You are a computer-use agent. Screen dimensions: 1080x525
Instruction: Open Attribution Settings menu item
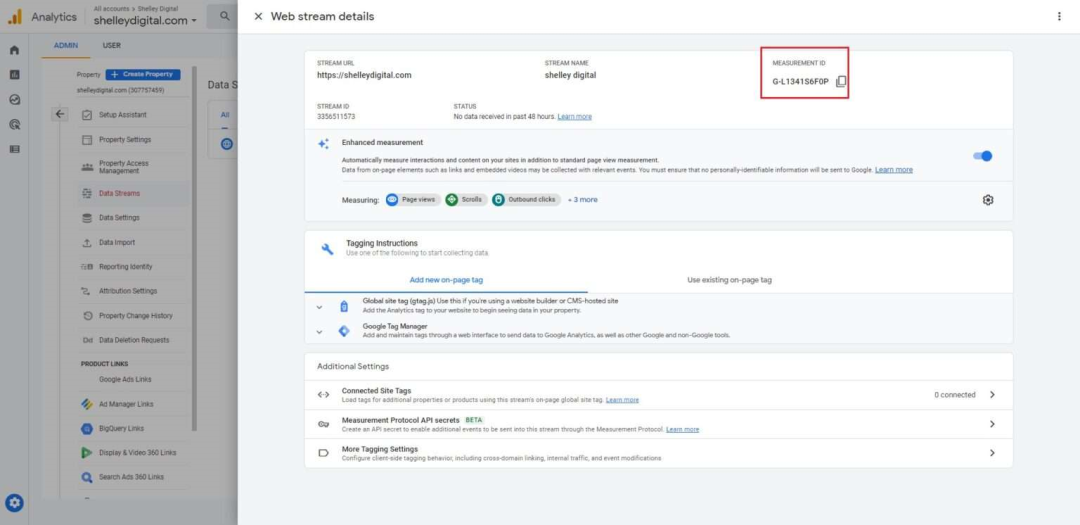(x=128, y=291)
